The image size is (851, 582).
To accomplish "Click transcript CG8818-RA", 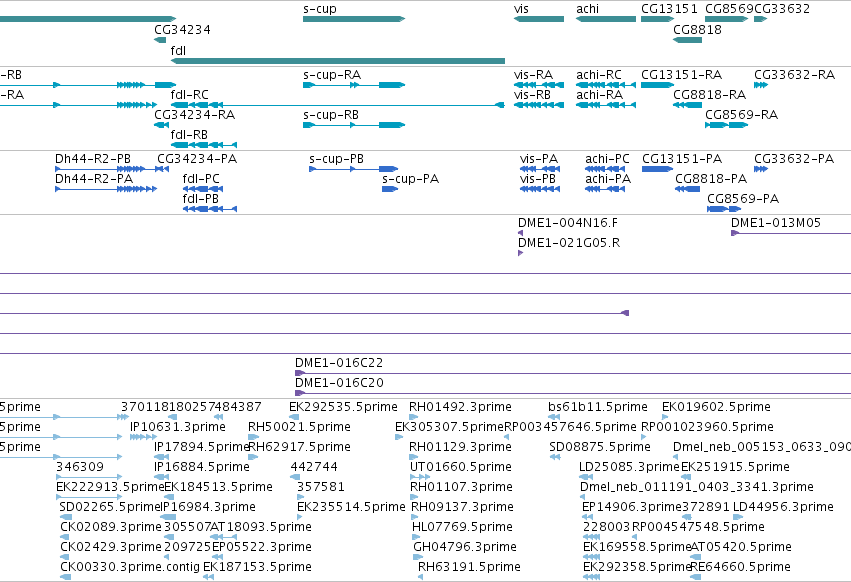I will tap(688, 105).
